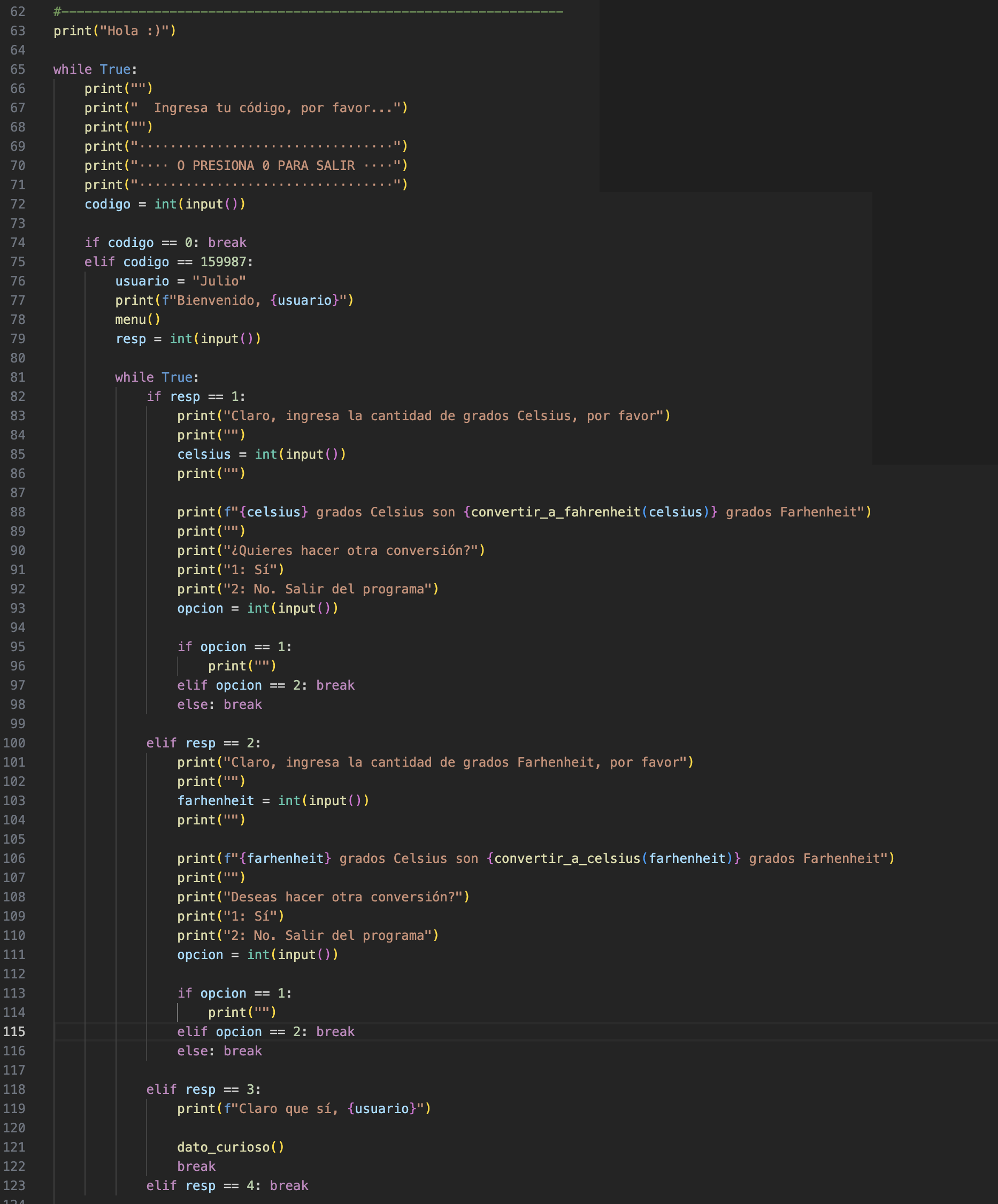Click line number 115 in the gutter
This screenshot has width=998, height=1204.
pos(14,1031)
